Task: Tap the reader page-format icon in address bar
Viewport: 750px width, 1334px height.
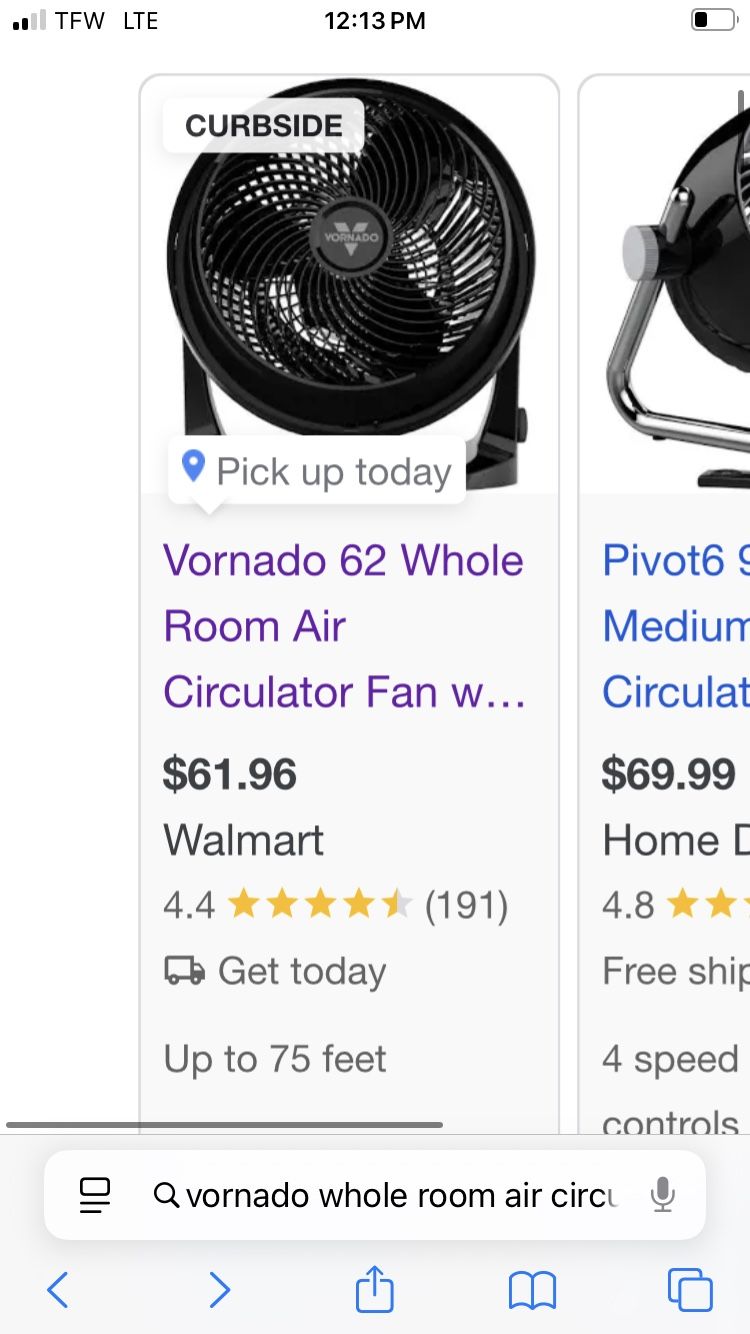Action: 95,1195
